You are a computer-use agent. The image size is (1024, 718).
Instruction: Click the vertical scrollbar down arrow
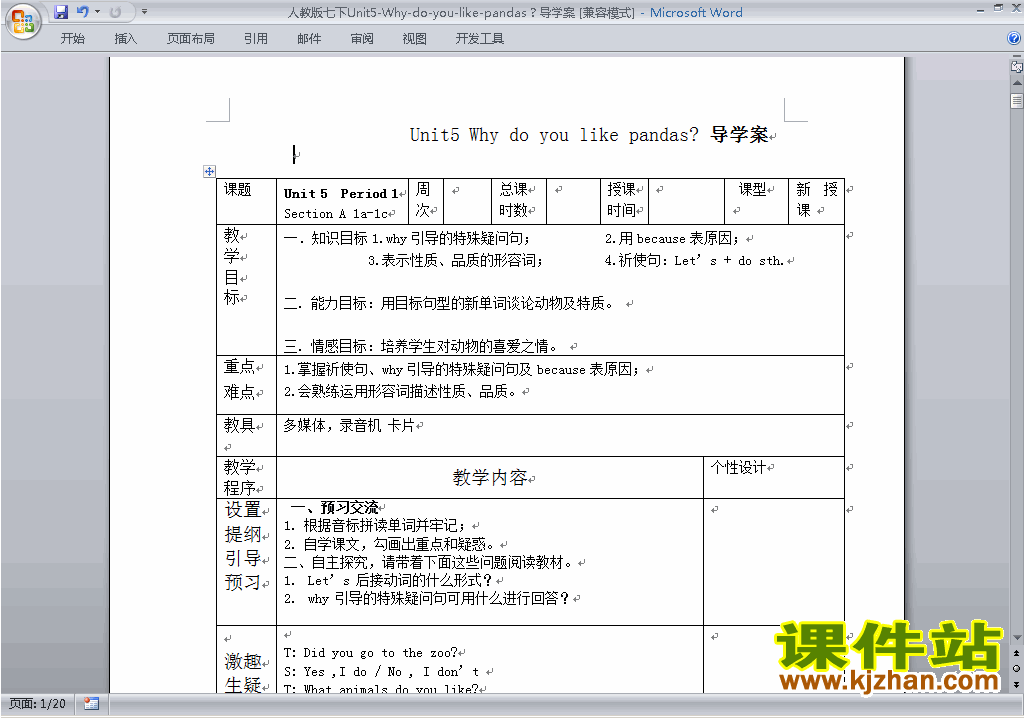click(1016, 638)
